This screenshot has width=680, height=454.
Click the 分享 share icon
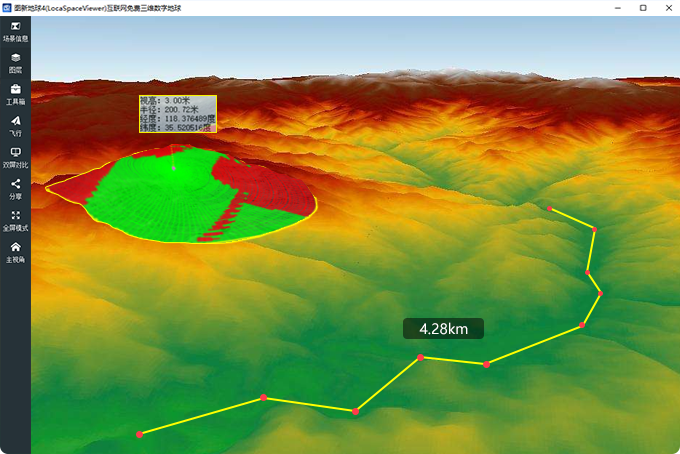click(x=15, y=188)
